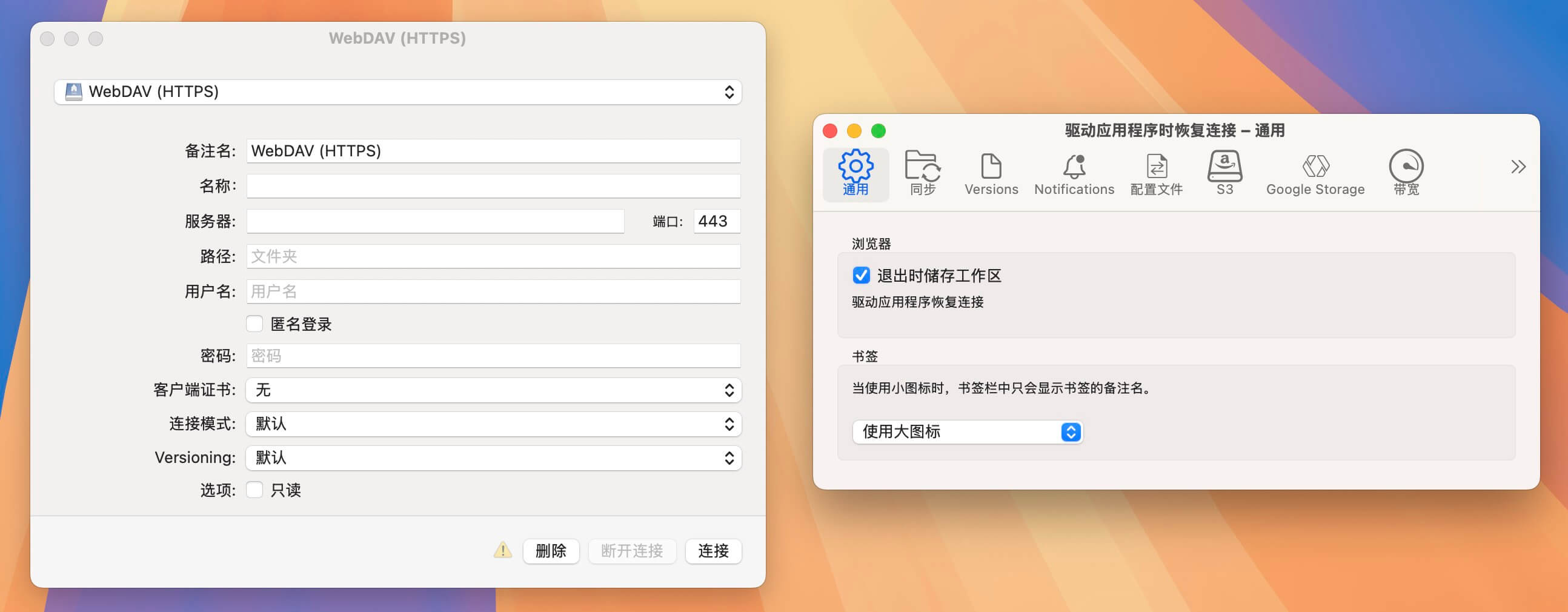Open the Notifications bell icon
This screenshot has height=612, width=1568.
(x=1074, y=173)
